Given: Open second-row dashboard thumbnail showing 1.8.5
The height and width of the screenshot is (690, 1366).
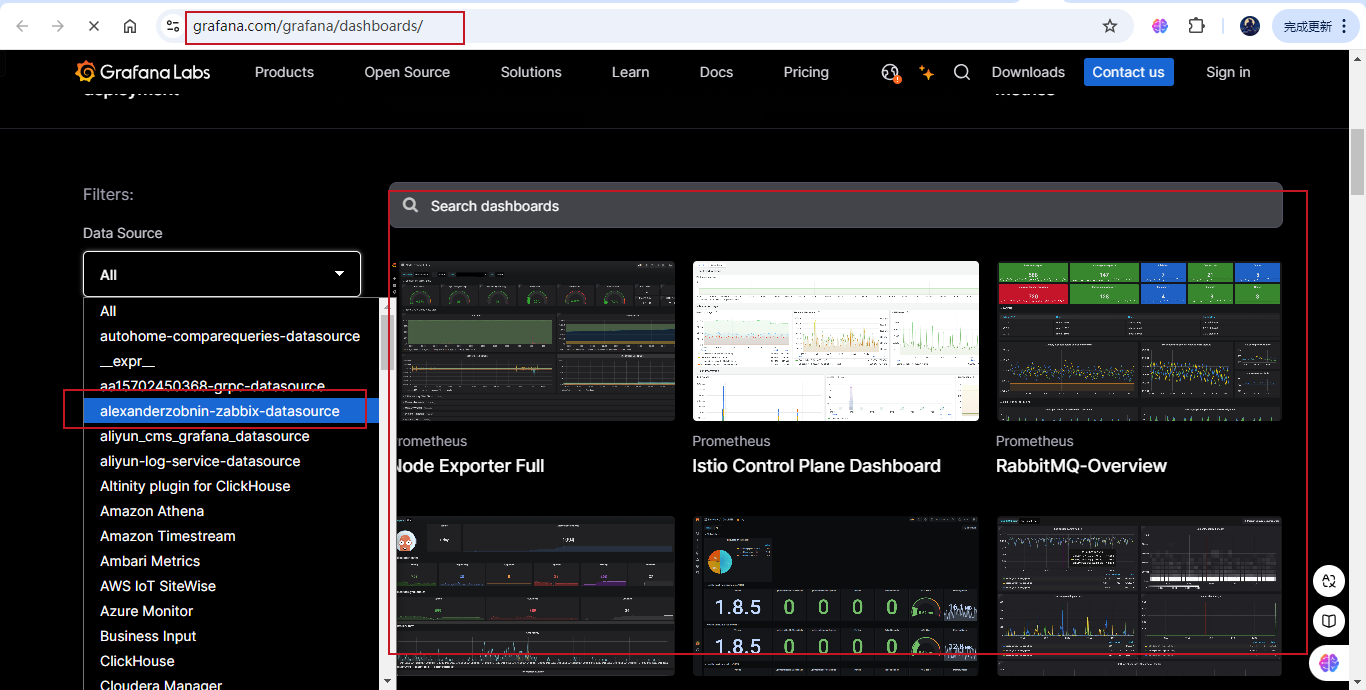Looking at the screenshot, I should [x=836, y=596].
